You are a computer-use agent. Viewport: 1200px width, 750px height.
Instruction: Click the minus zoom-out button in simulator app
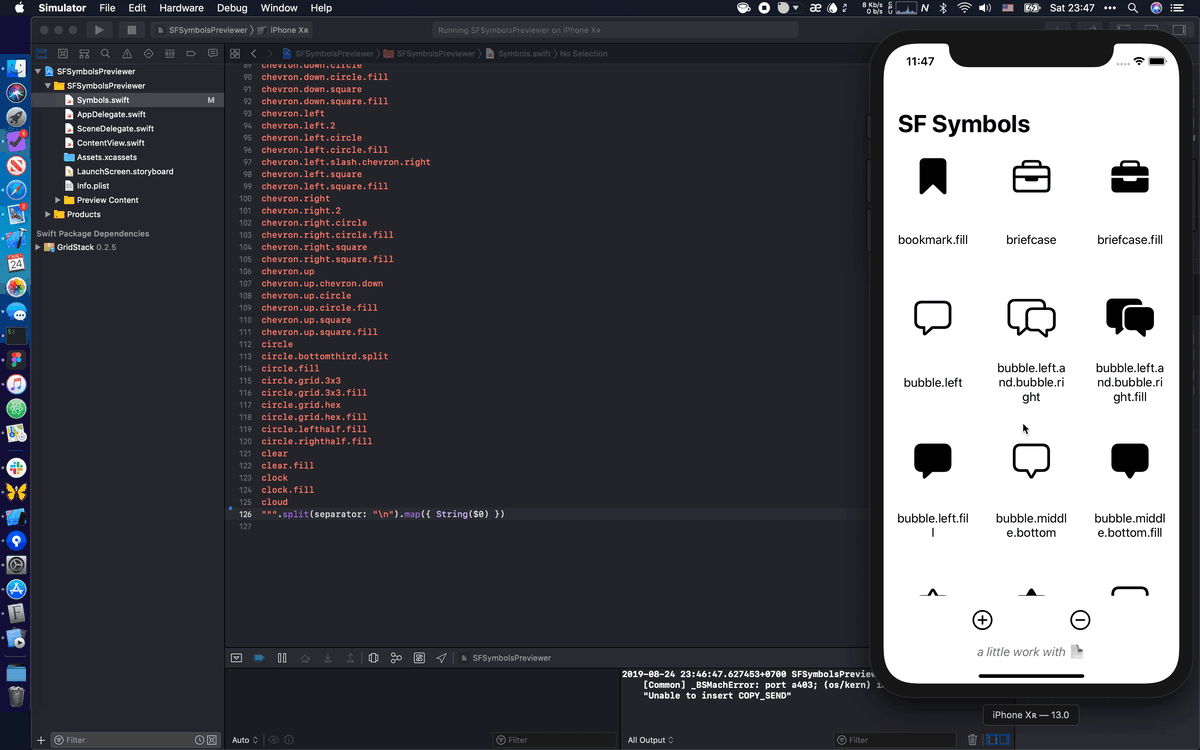[1080, 620]
